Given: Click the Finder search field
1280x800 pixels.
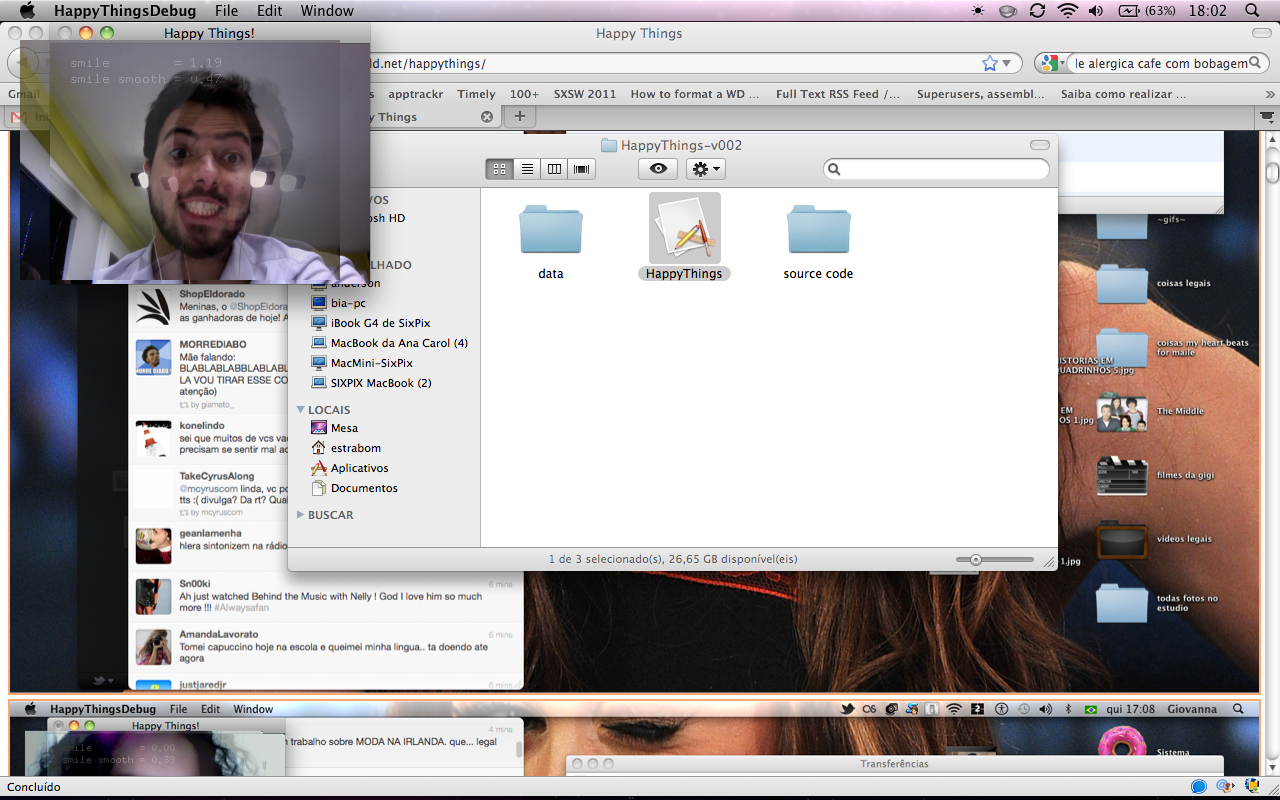Looking at the screenshot, I should pyautogui.click(x=936, y=169).
